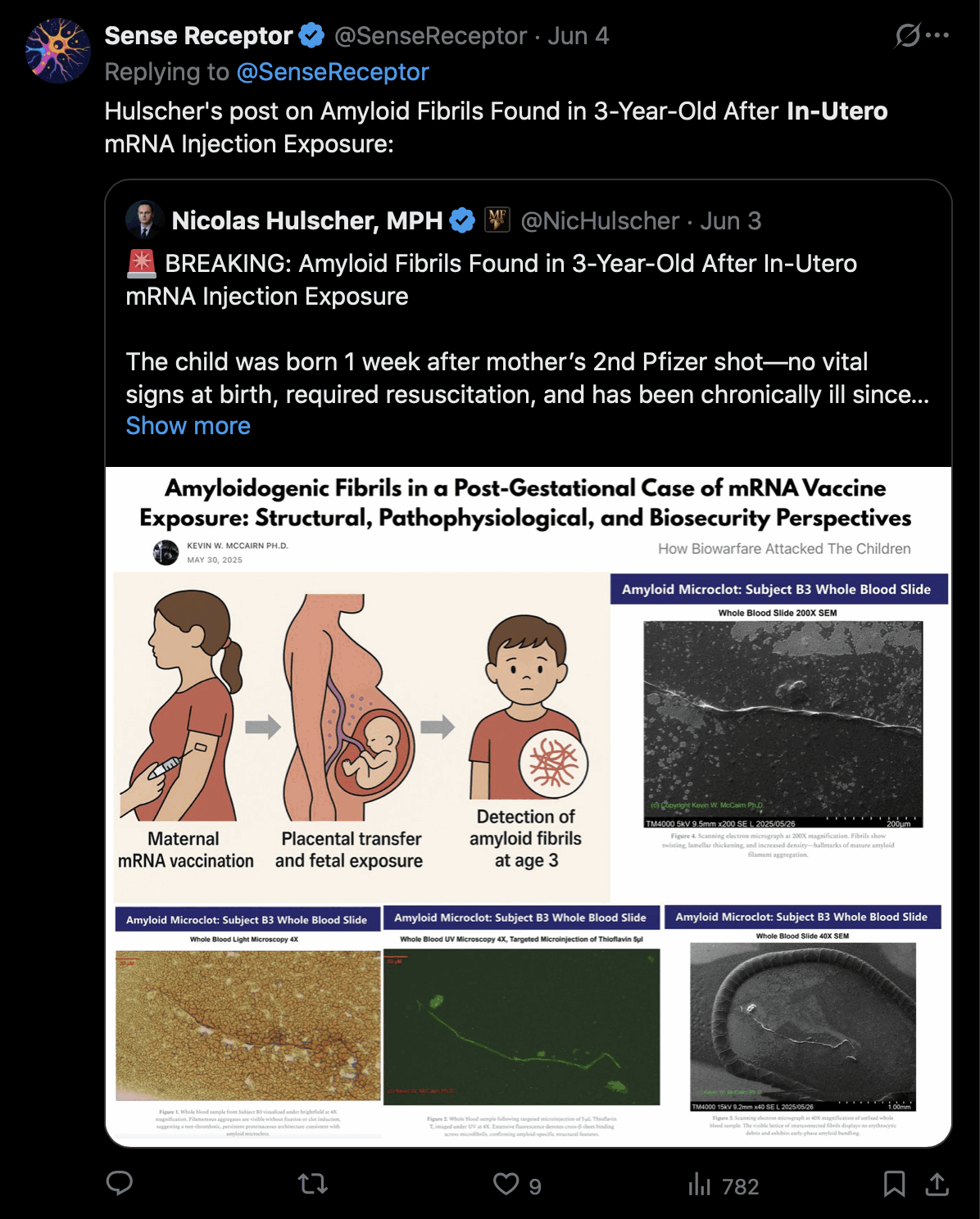Click the gold MF affiliation badge
The height and width of the screenshot is (1219, 980).
tap(497, 220)
